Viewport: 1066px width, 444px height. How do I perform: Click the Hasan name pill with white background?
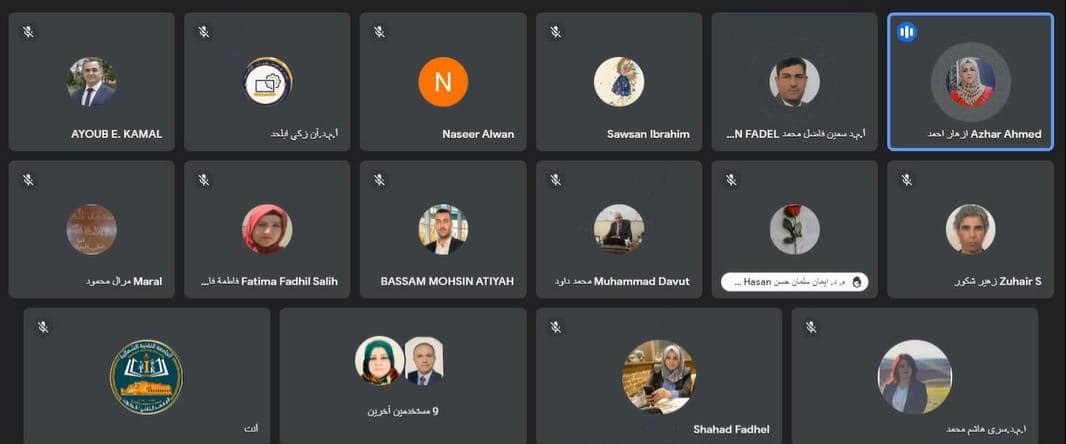coord(794,281)
